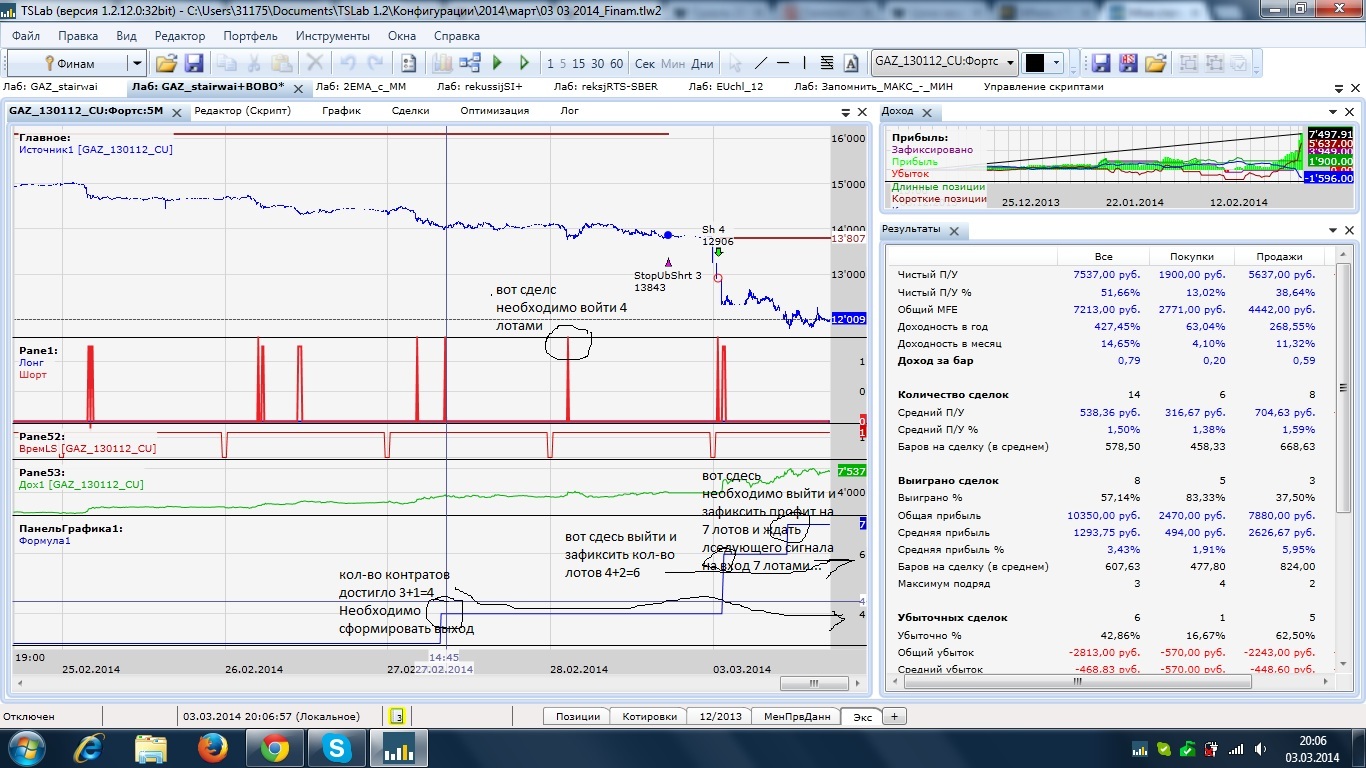1366x768 pixels.
Task: Click the Open folder icon in main toolbar
Action: 166,63
